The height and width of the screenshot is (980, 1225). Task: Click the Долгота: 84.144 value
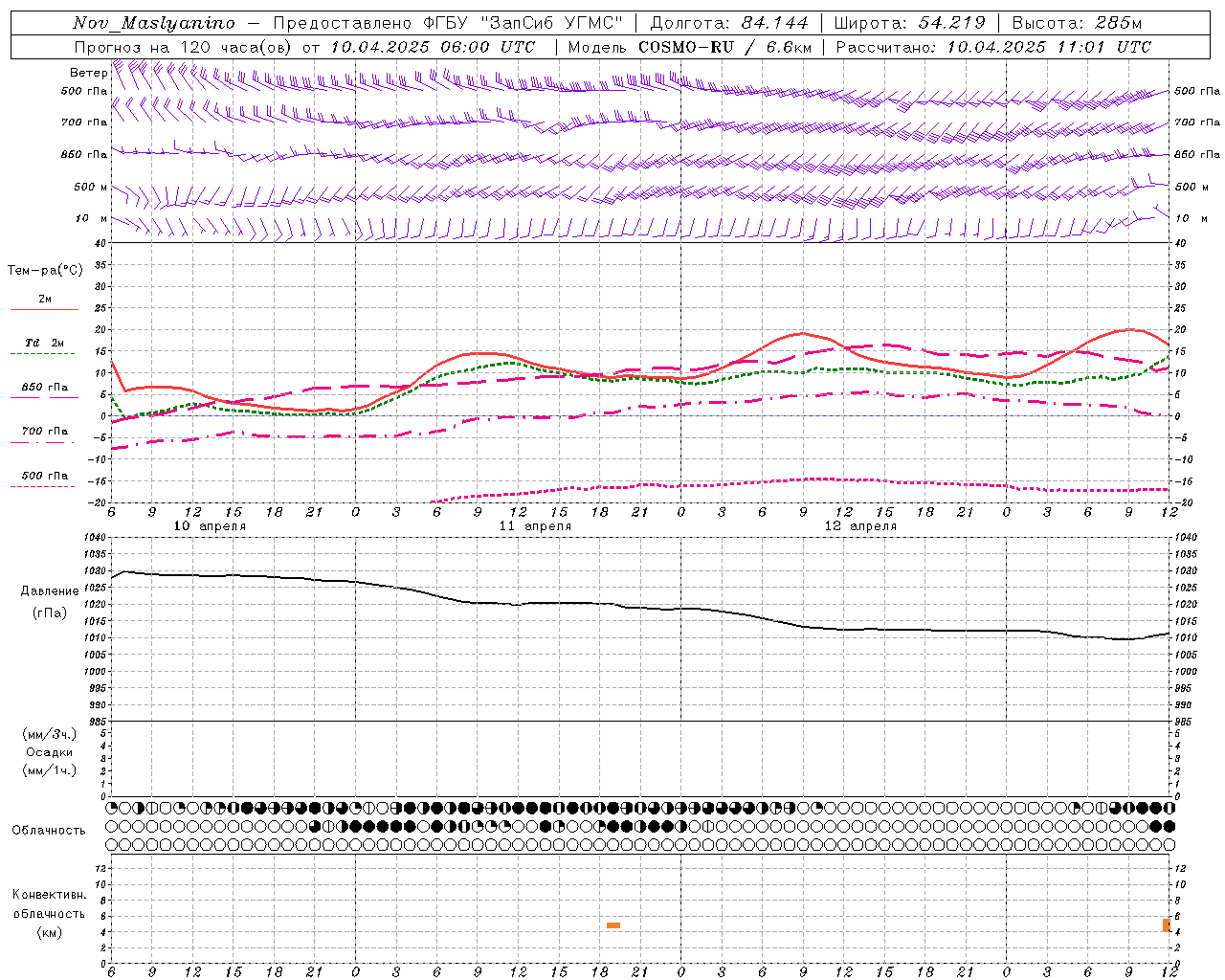(x=728, y=23)
